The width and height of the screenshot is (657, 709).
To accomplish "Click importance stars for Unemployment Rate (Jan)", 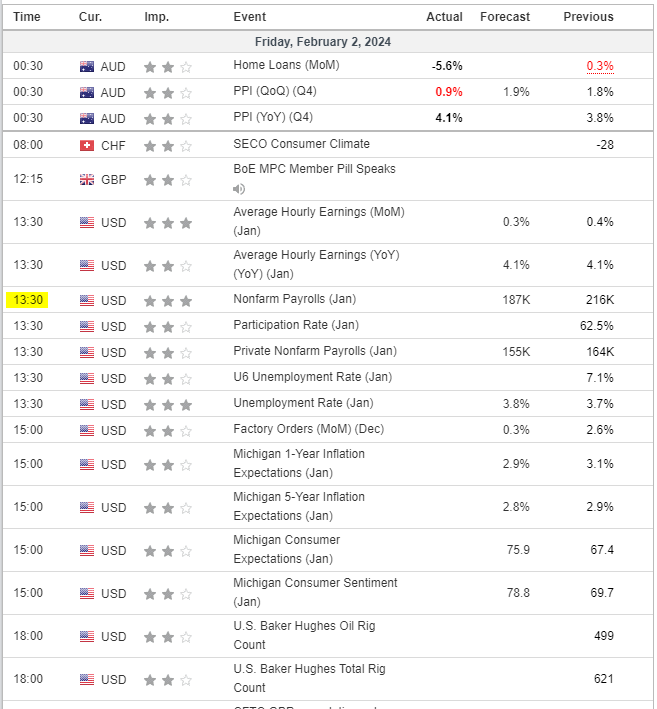I will click(168, 404).
